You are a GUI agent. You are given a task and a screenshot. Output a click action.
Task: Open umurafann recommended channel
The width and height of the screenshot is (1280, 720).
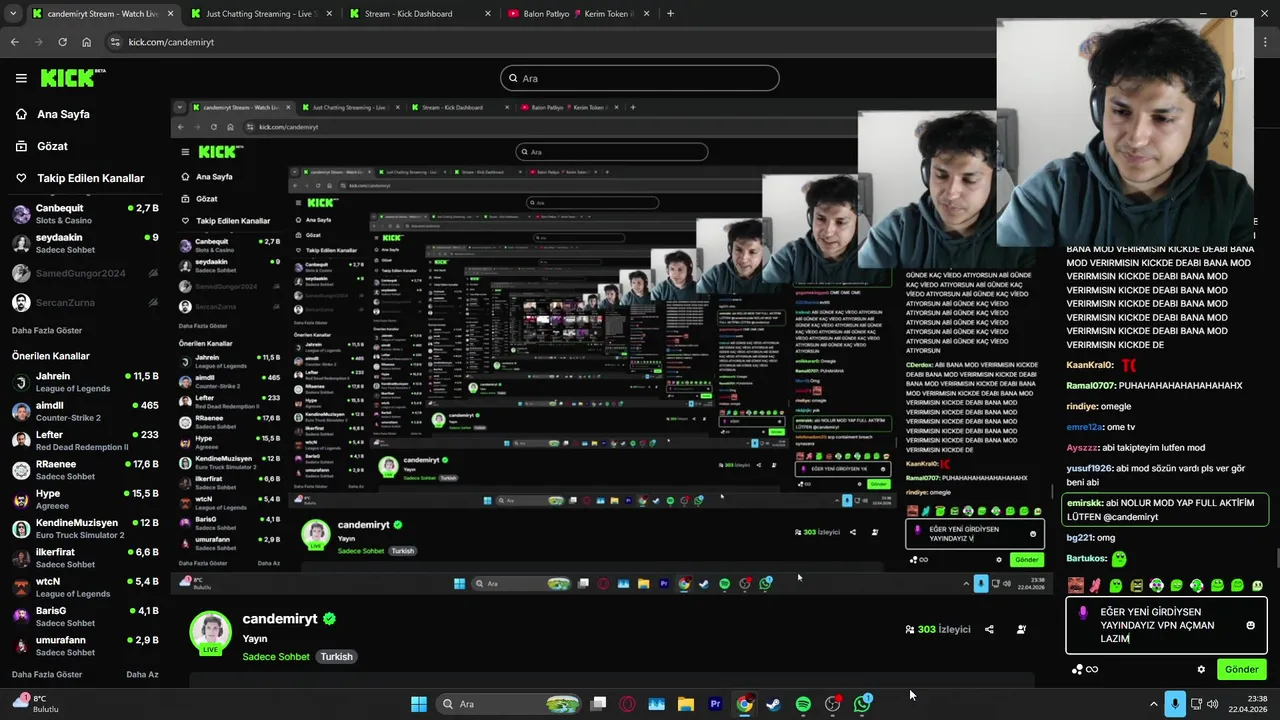click(x=85, y=645)
